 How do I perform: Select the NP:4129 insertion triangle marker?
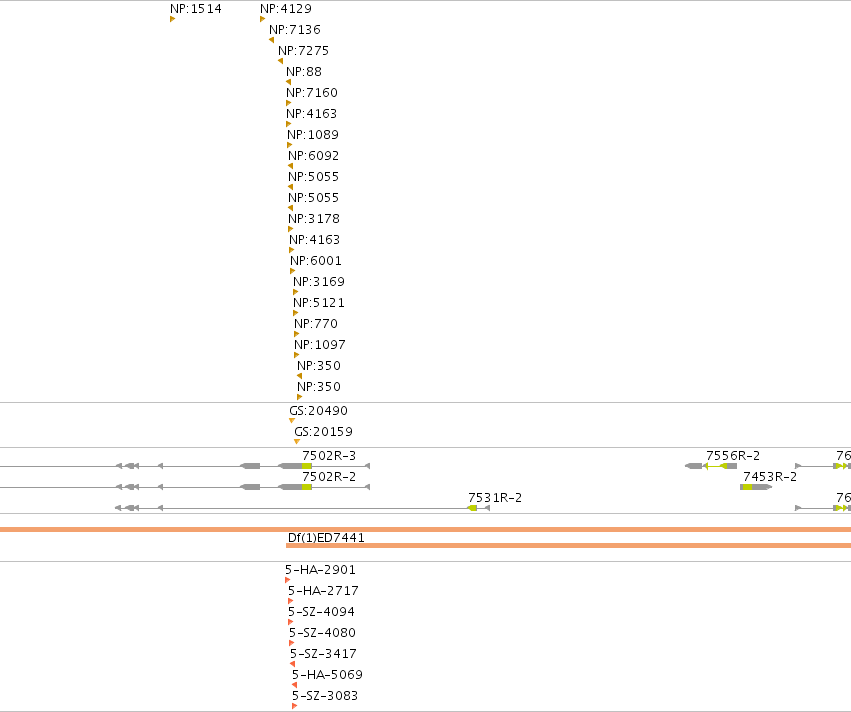coord(263,19)
